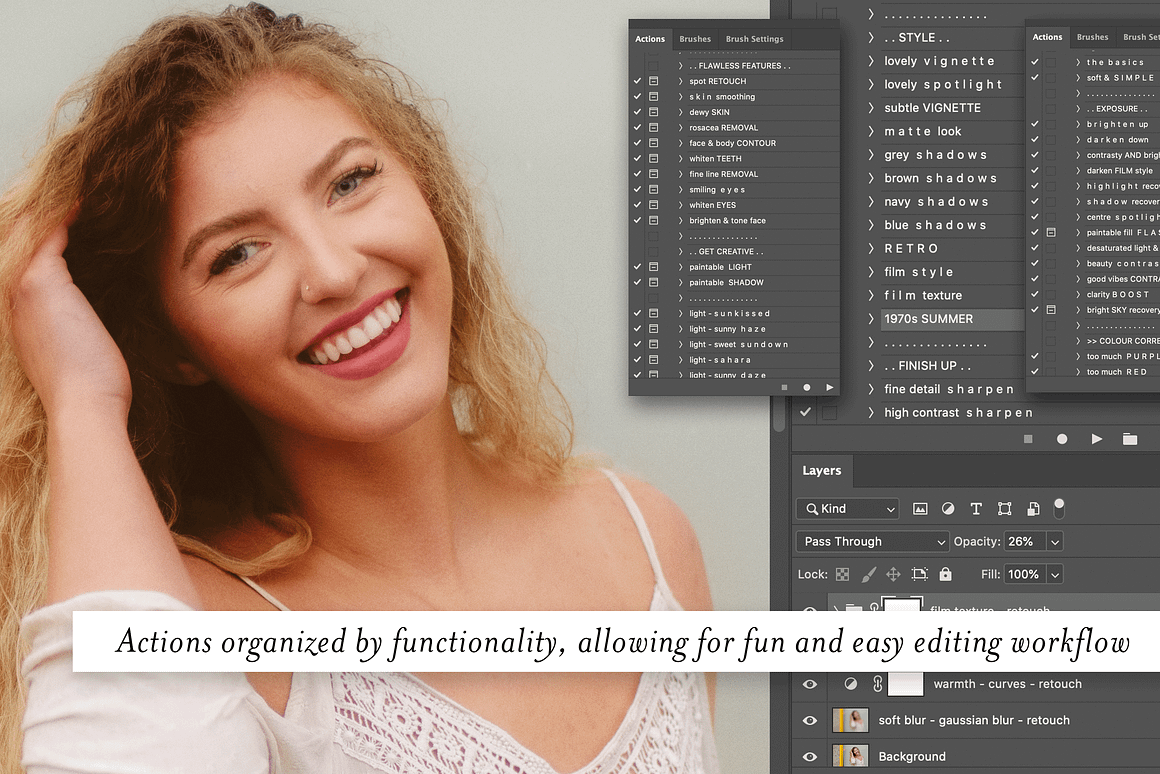Filter for smart objects in Layers panel
This screenshot has width=1160, height=774.
[x=1033, y=509]
